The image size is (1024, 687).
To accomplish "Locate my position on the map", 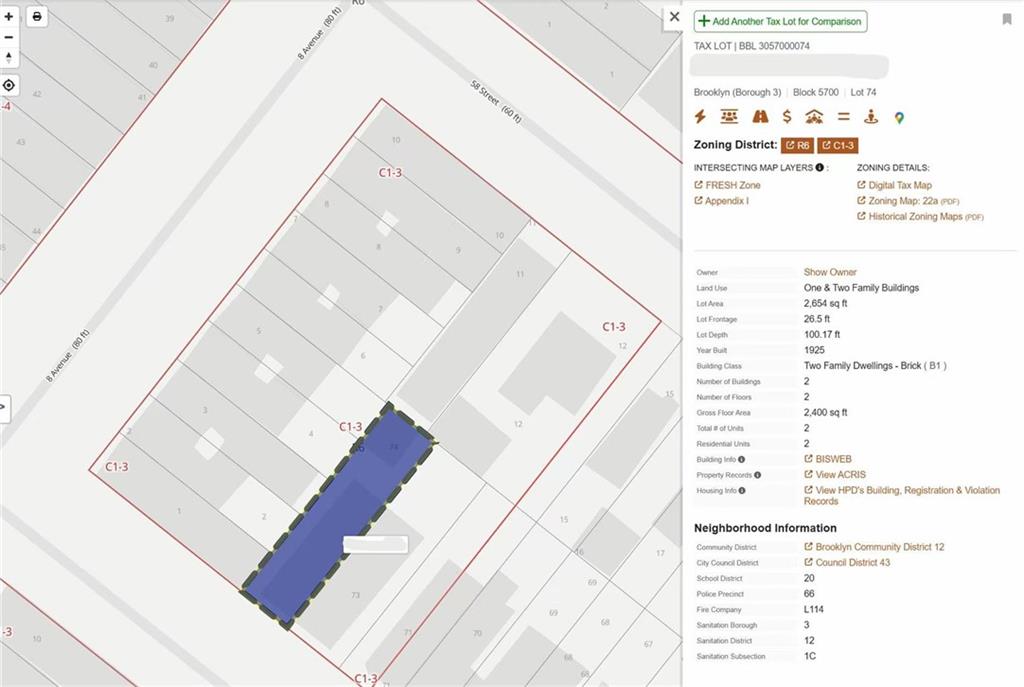I will (x=8, y=86).
